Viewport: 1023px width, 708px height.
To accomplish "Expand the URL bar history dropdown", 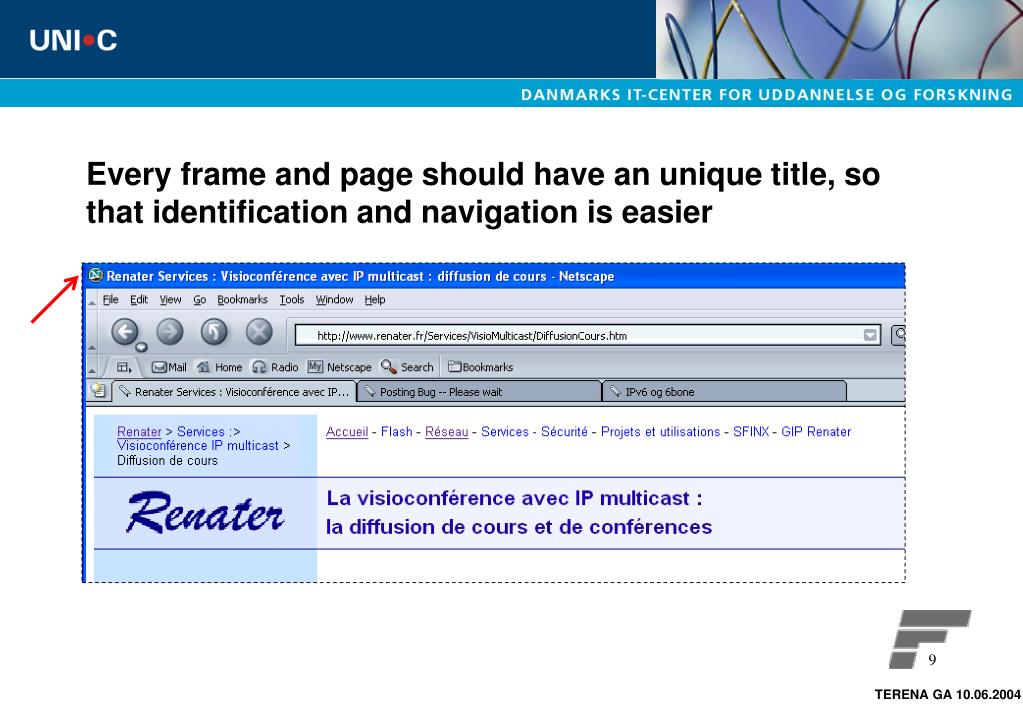I will (870, 335).
